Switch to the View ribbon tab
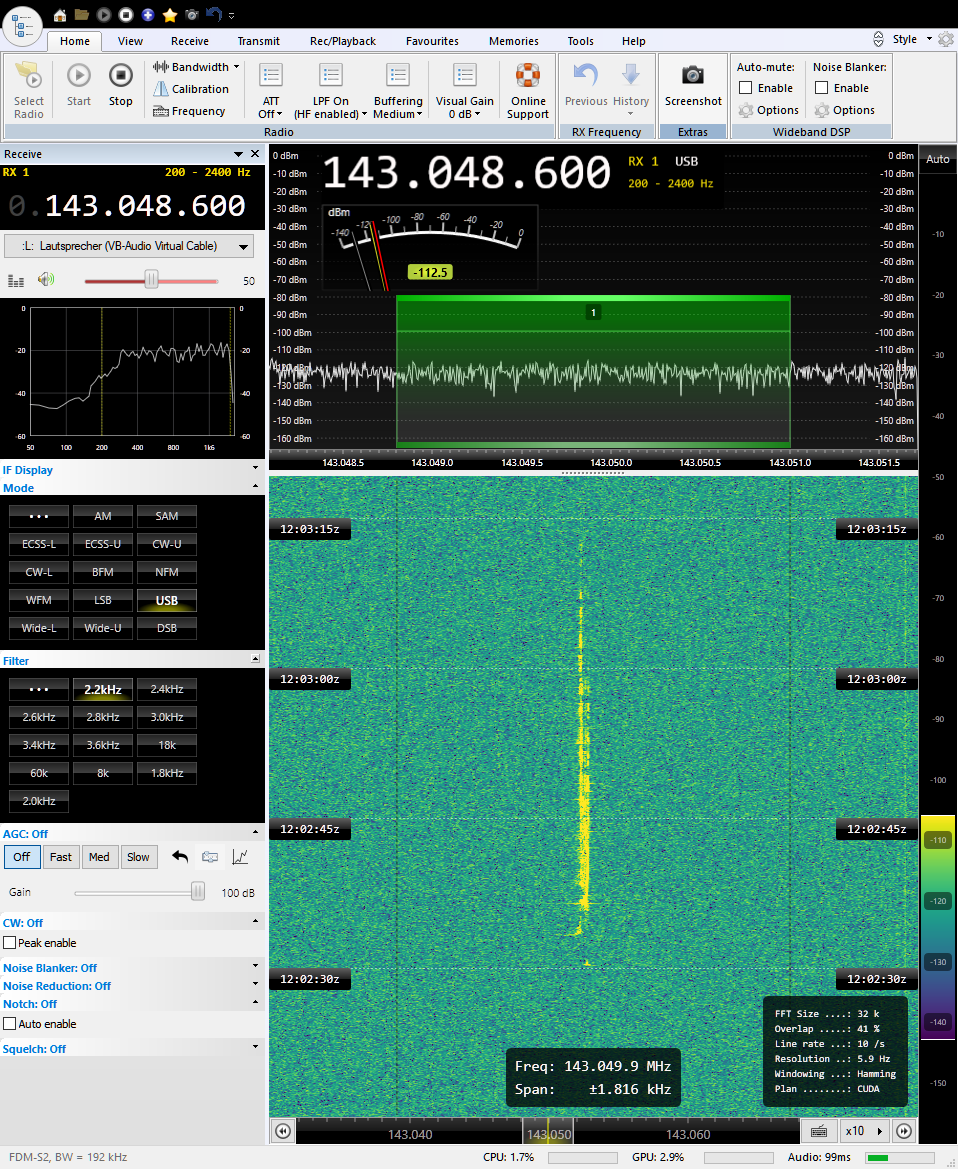 [130, 41]
